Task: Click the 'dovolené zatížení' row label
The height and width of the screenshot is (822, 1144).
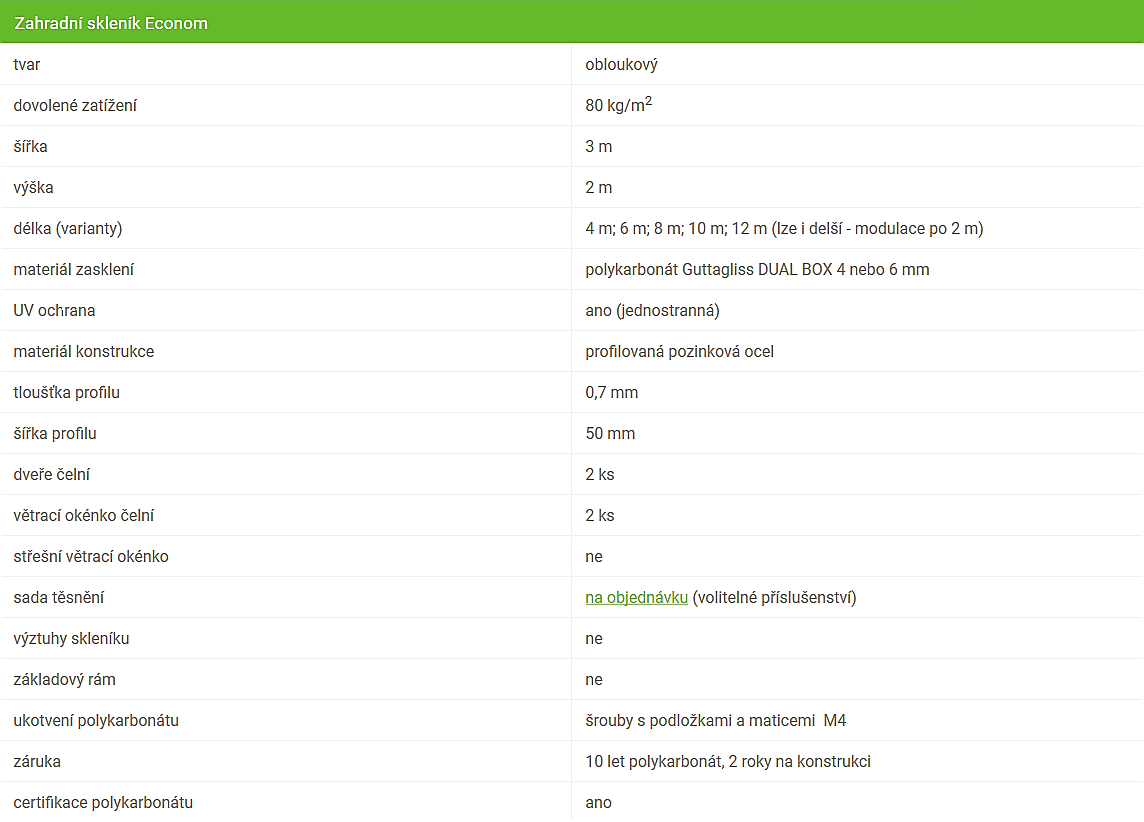Action: tap(75, 106)
